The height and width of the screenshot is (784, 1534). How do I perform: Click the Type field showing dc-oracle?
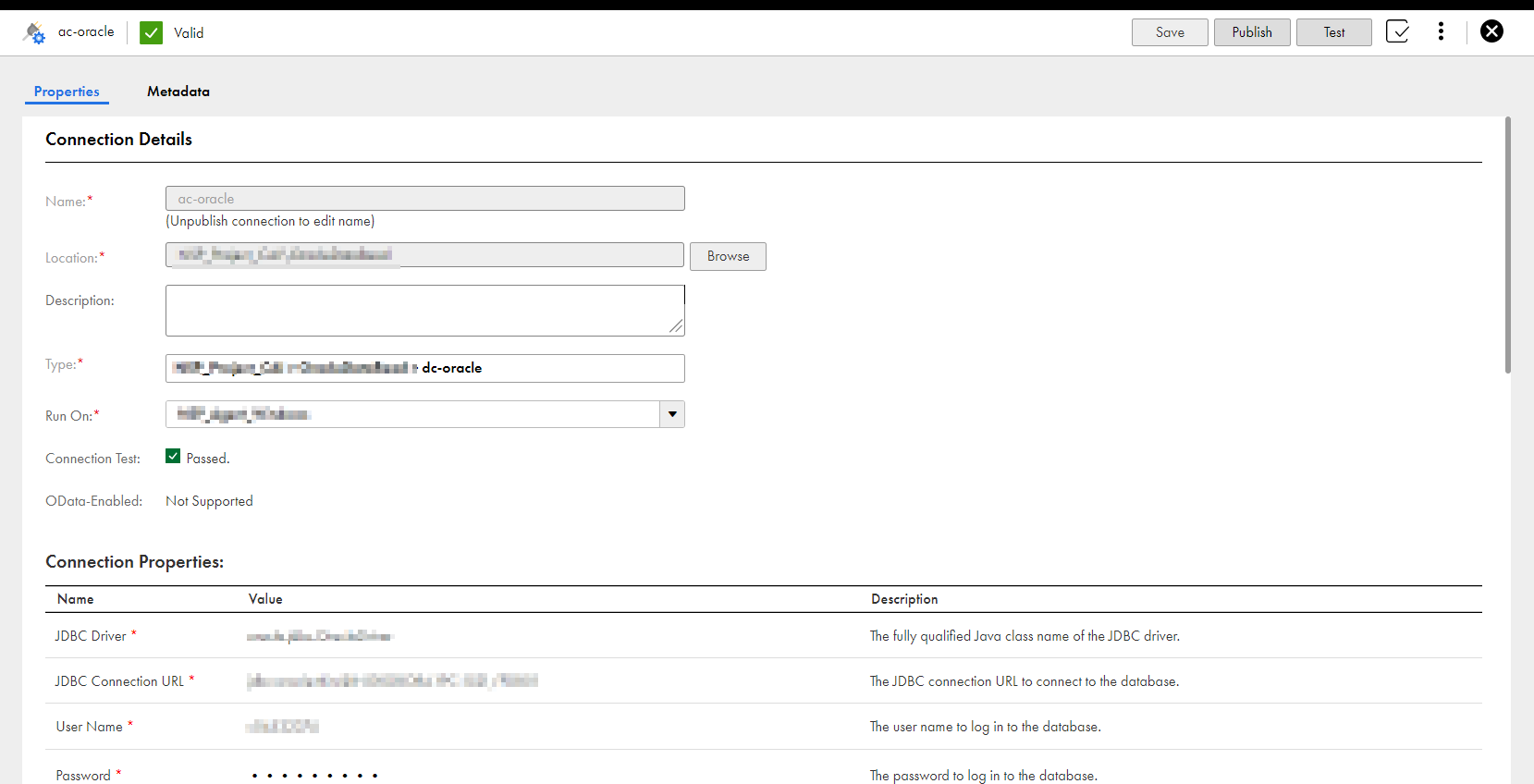425,368
